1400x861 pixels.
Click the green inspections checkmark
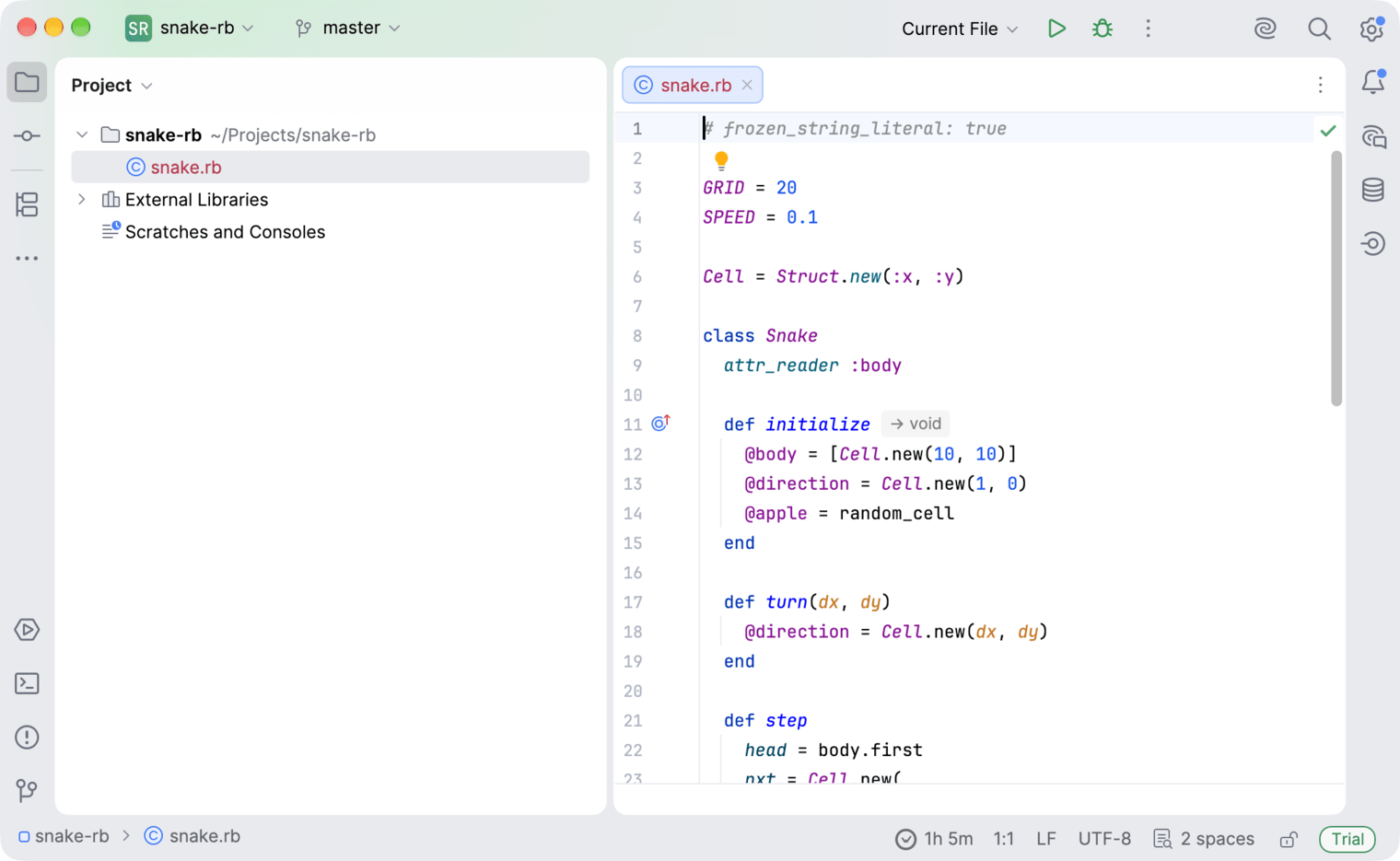pos(1327,131)
